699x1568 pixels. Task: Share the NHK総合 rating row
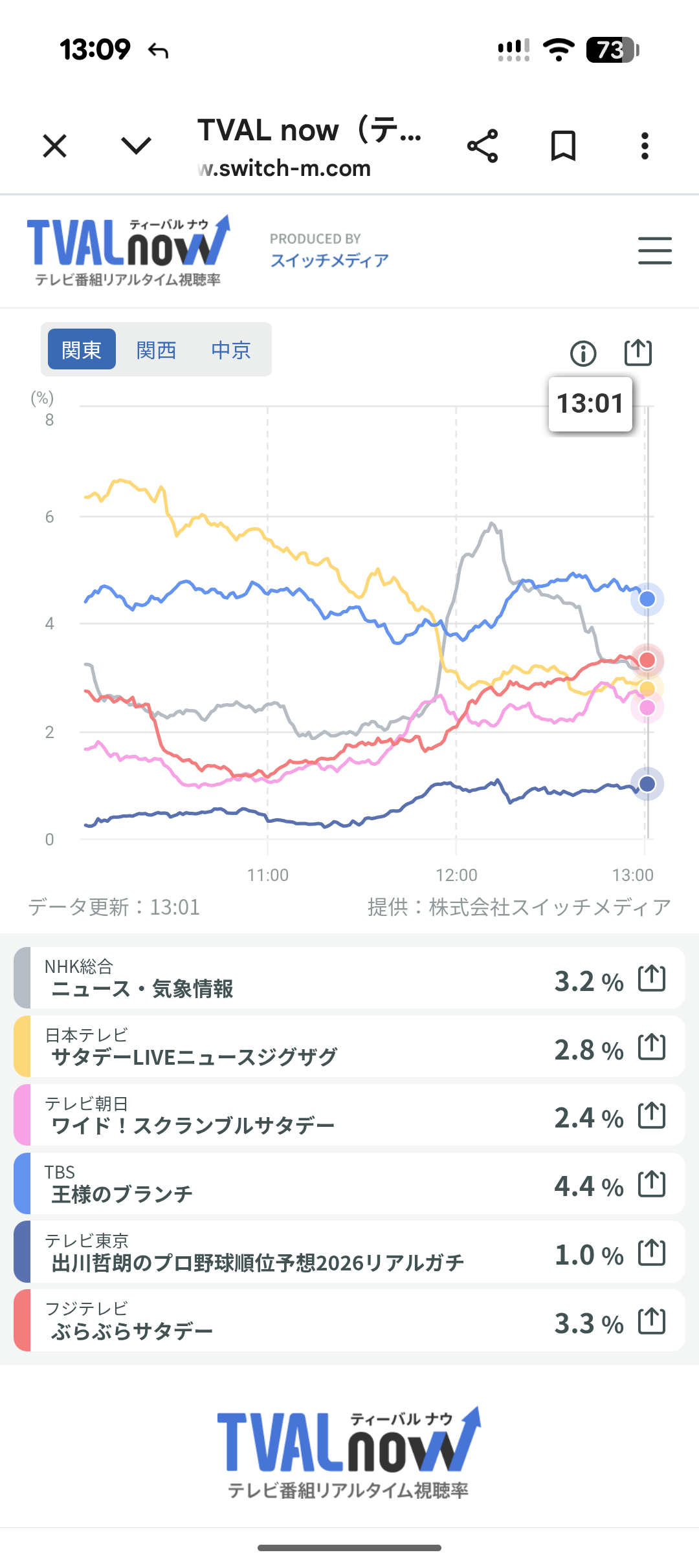652,978
